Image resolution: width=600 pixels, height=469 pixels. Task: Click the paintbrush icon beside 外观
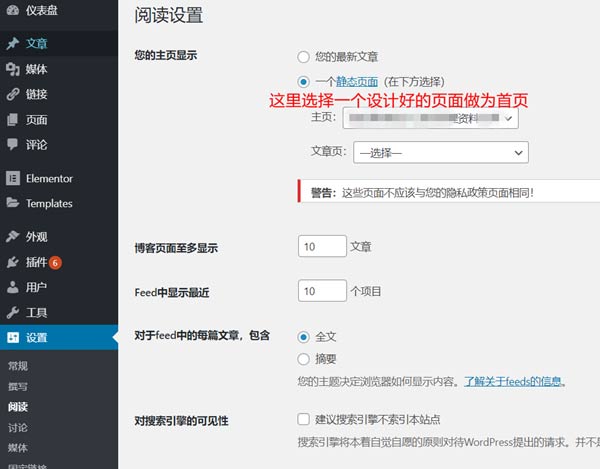tap(13, 236)
